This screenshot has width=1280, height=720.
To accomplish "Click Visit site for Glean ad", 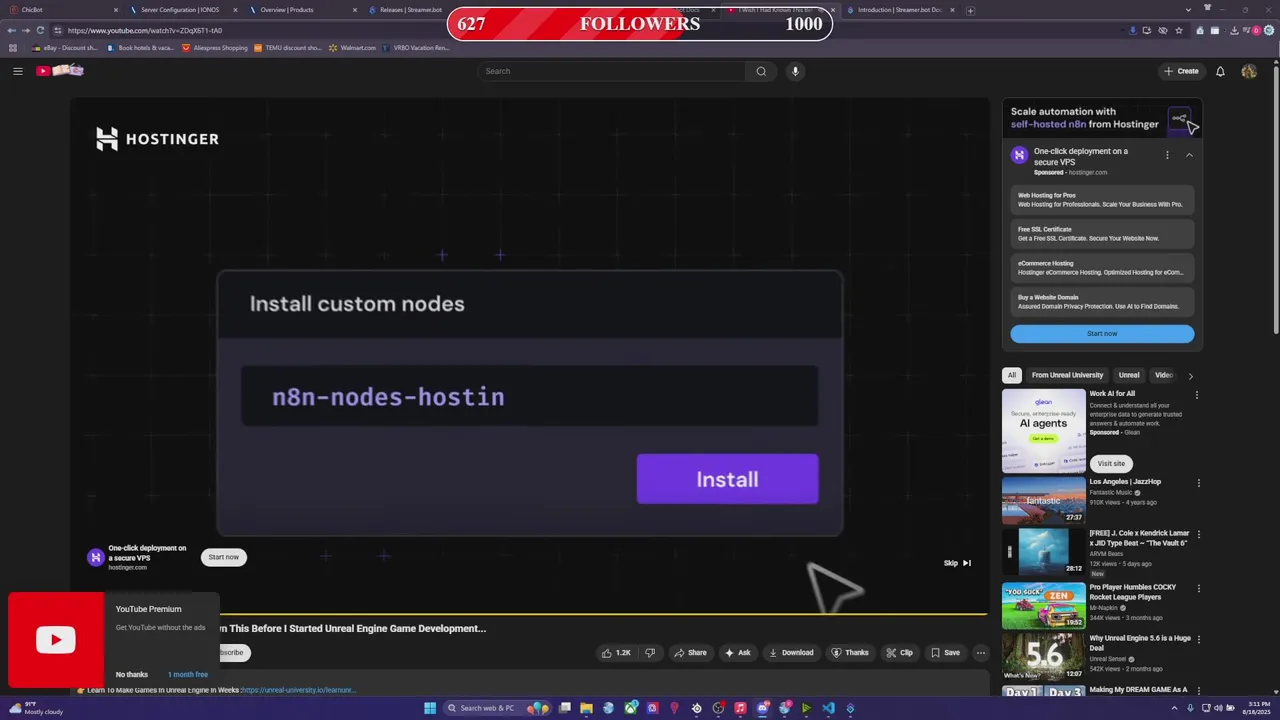I will (x=1111, y=463).
